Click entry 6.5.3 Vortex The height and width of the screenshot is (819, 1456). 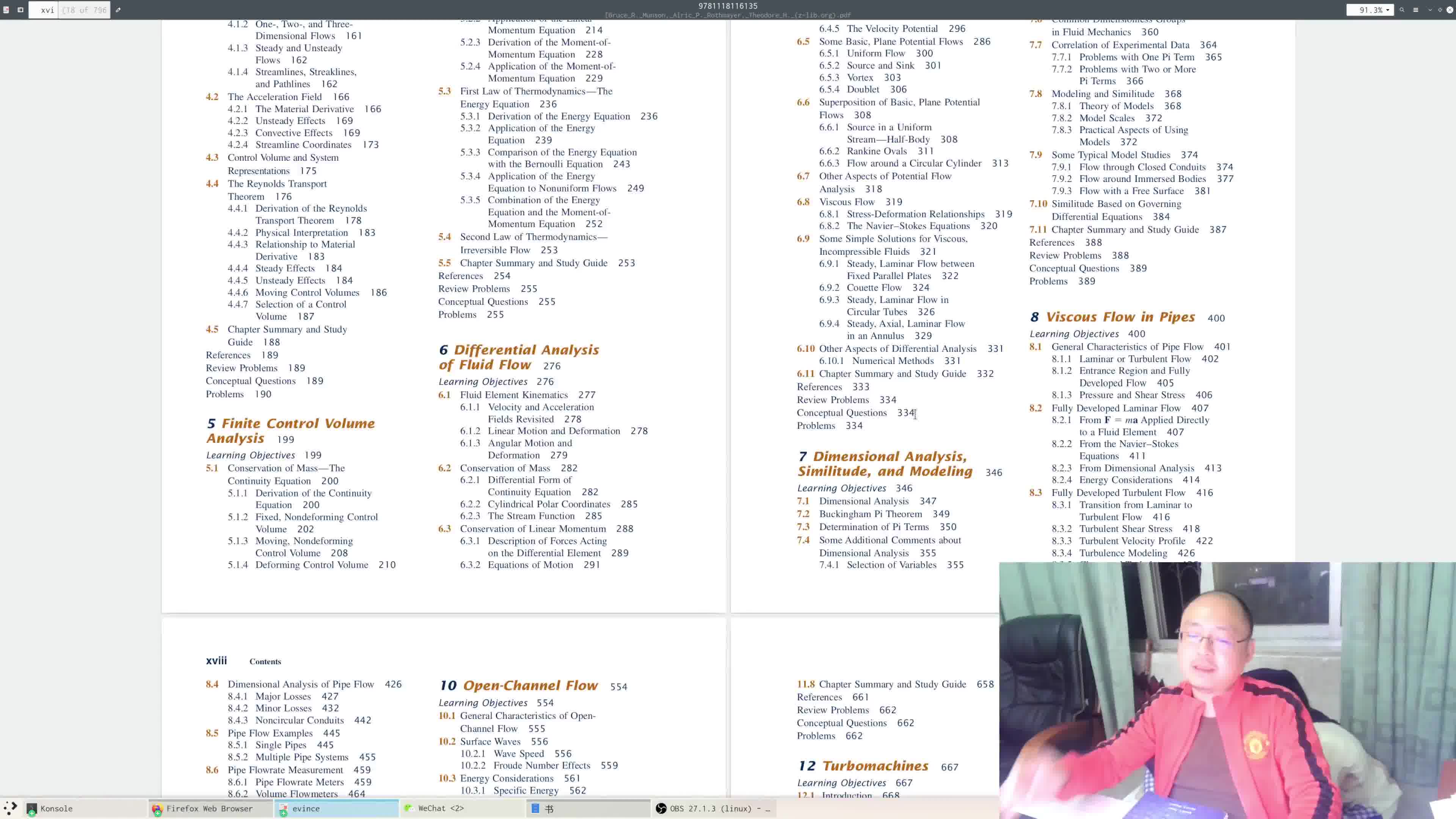pyautogui.click(x=860, y=77)
